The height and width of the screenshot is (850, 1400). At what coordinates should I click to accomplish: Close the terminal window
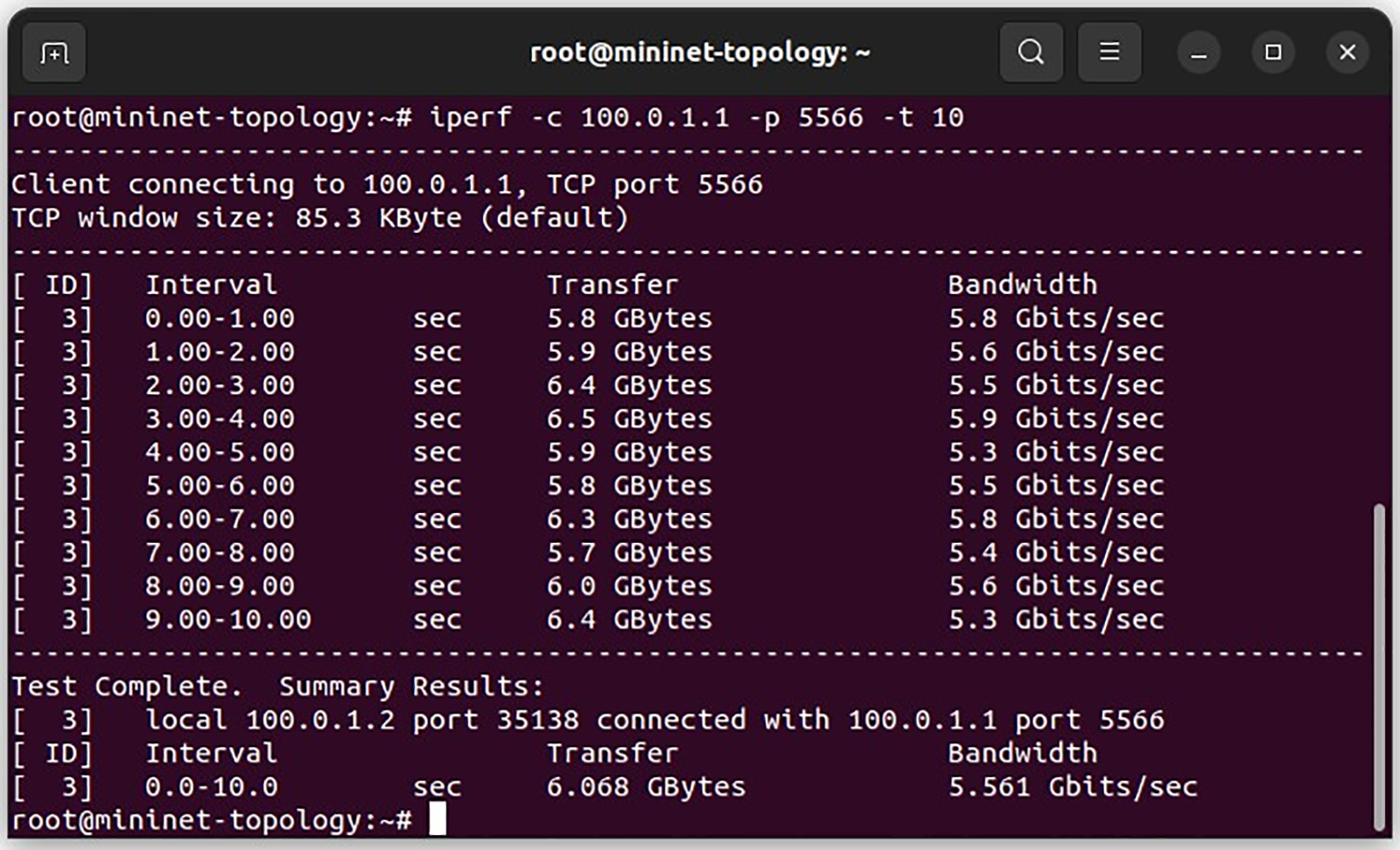(1347, 53)
